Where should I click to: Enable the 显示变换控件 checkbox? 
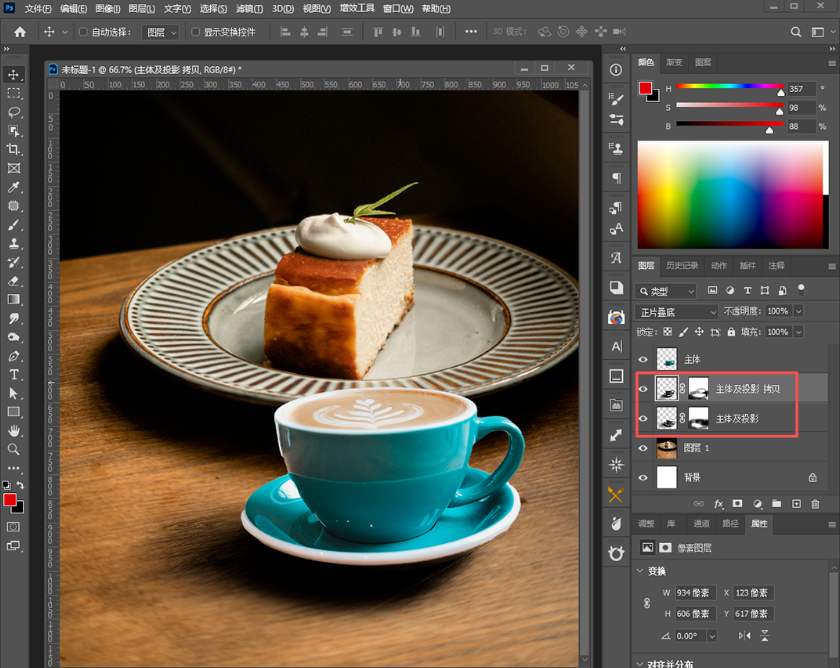[196, 32]
